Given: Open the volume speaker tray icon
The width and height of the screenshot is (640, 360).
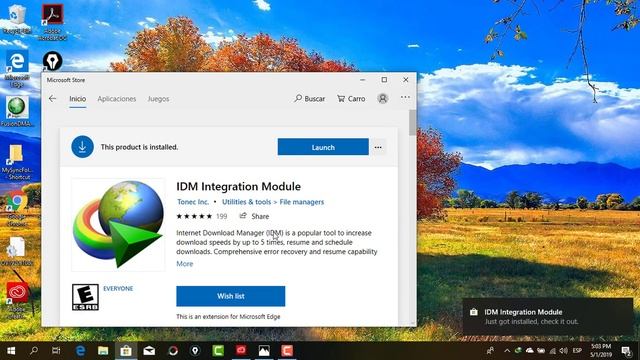Looking at the screenshot, I should (x=564, y=351).
